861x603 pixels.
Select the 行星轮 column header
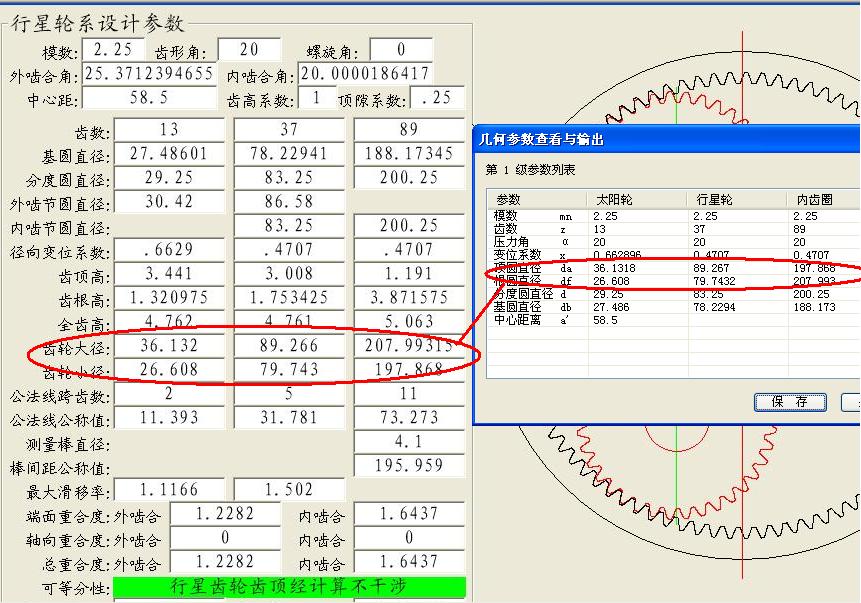pyautogui.click(x=737, y=199)
